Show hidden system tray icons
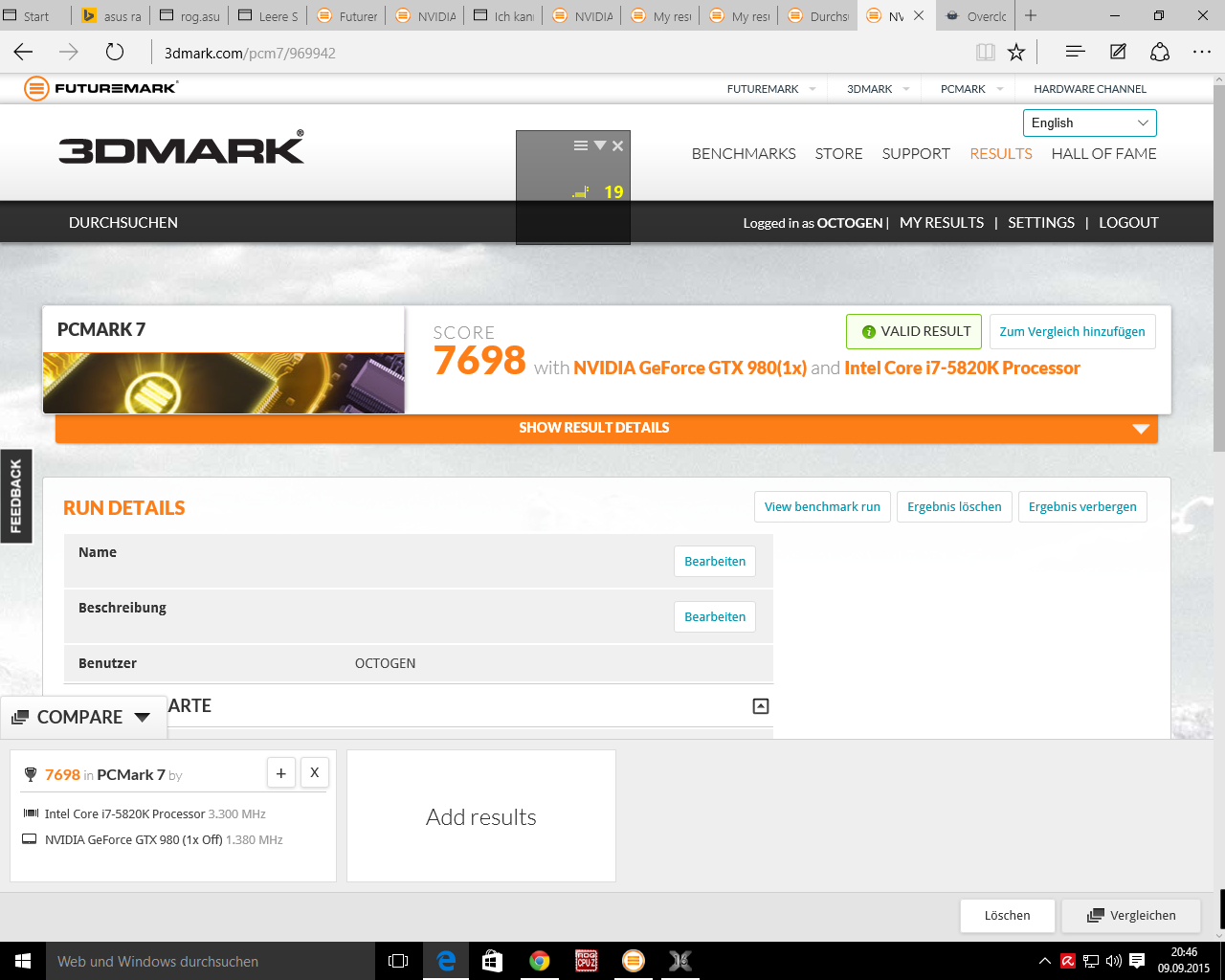Screen dimensions: 1225x980 click(x=1044, y=961)
